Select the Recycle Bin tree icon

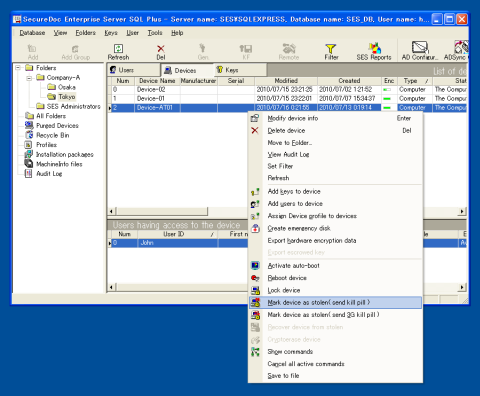(x=29, y=135)
